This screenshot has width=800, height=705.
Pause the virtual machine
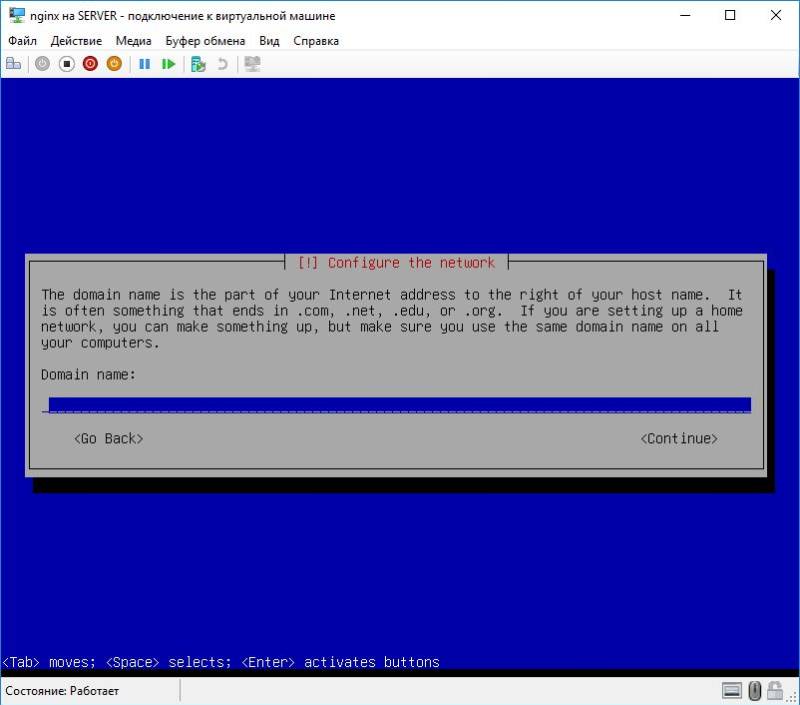(x=146, y=63)
